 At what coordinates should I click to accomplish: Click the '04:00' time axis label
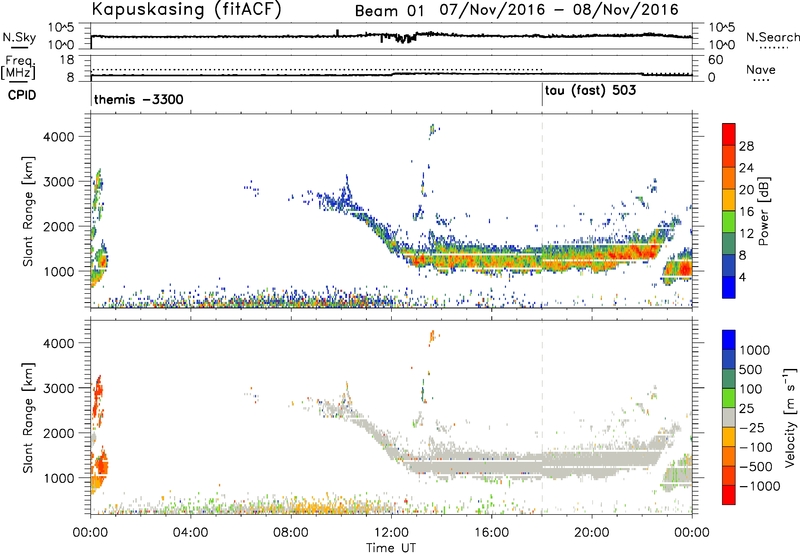pos(190,533)
